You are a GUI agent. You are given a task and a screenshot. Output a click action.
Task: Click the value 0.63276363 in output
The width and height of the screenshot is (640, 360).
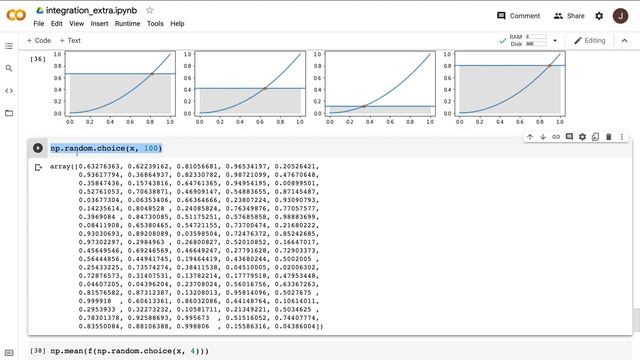pyautogui.click(x=99, y=167)
